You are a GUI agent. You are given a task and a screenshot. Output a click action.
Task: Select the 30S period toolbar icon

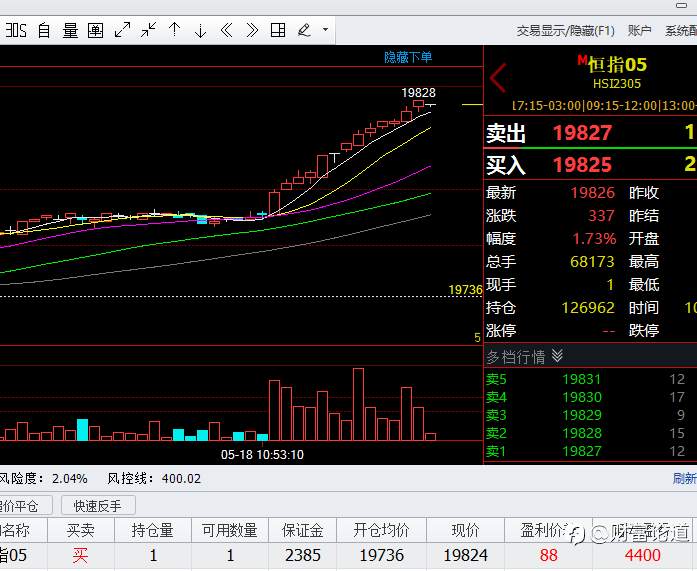[16, 30]
